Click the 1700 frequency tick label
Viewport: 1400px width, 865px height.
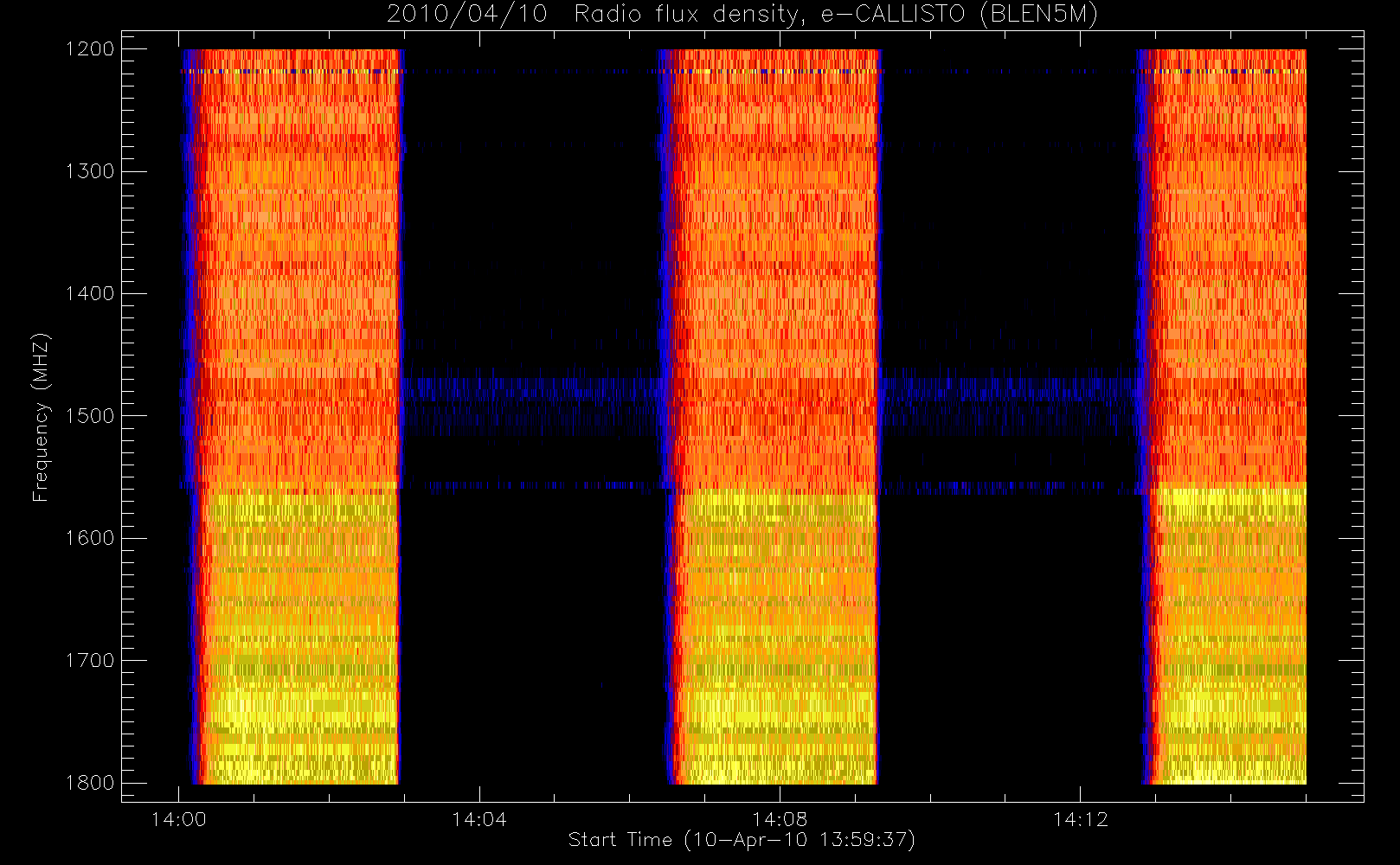(90, 661)
